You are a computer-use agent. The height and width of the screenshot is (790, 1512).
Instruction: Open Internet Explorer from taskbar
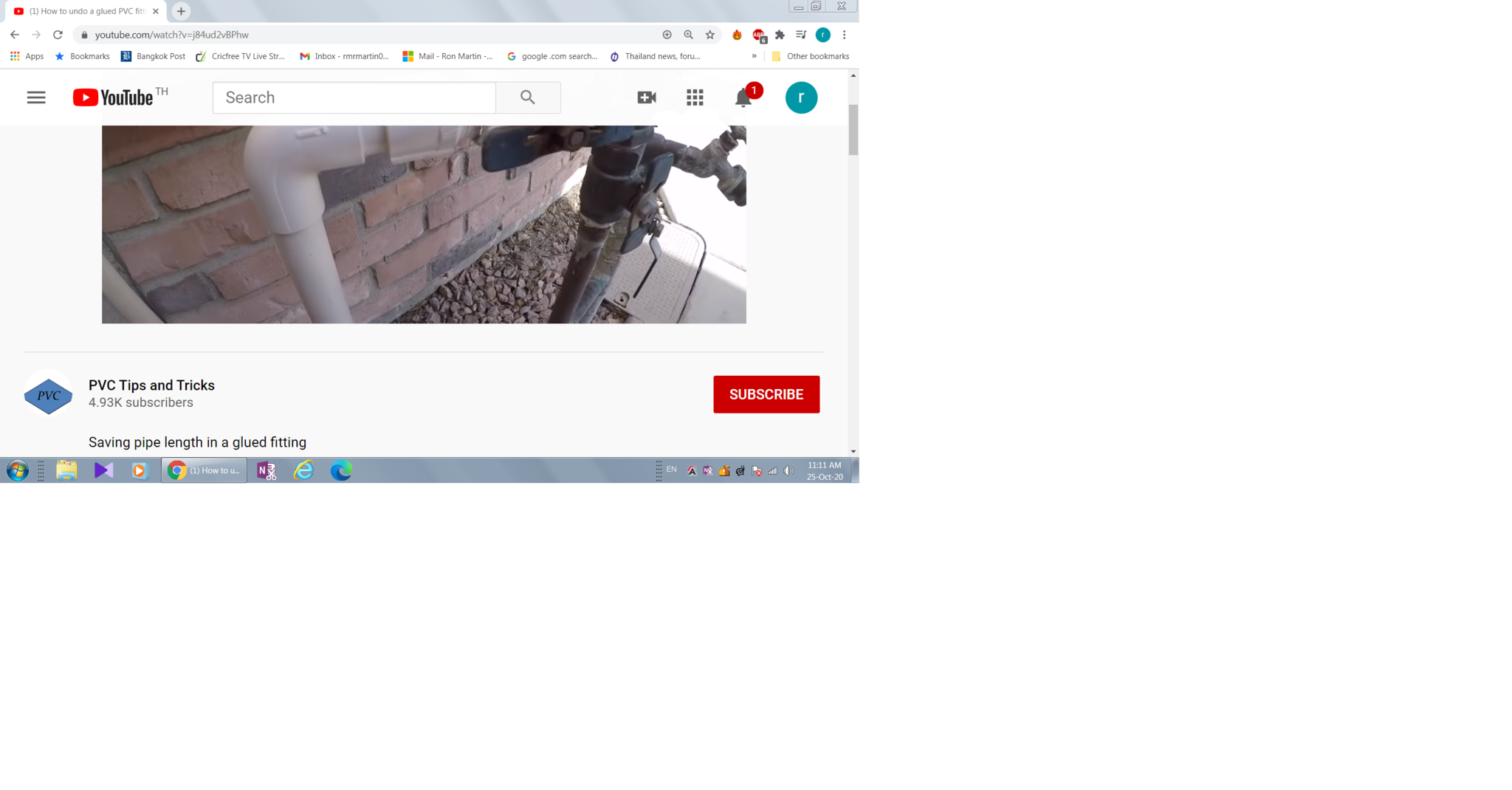303,470
